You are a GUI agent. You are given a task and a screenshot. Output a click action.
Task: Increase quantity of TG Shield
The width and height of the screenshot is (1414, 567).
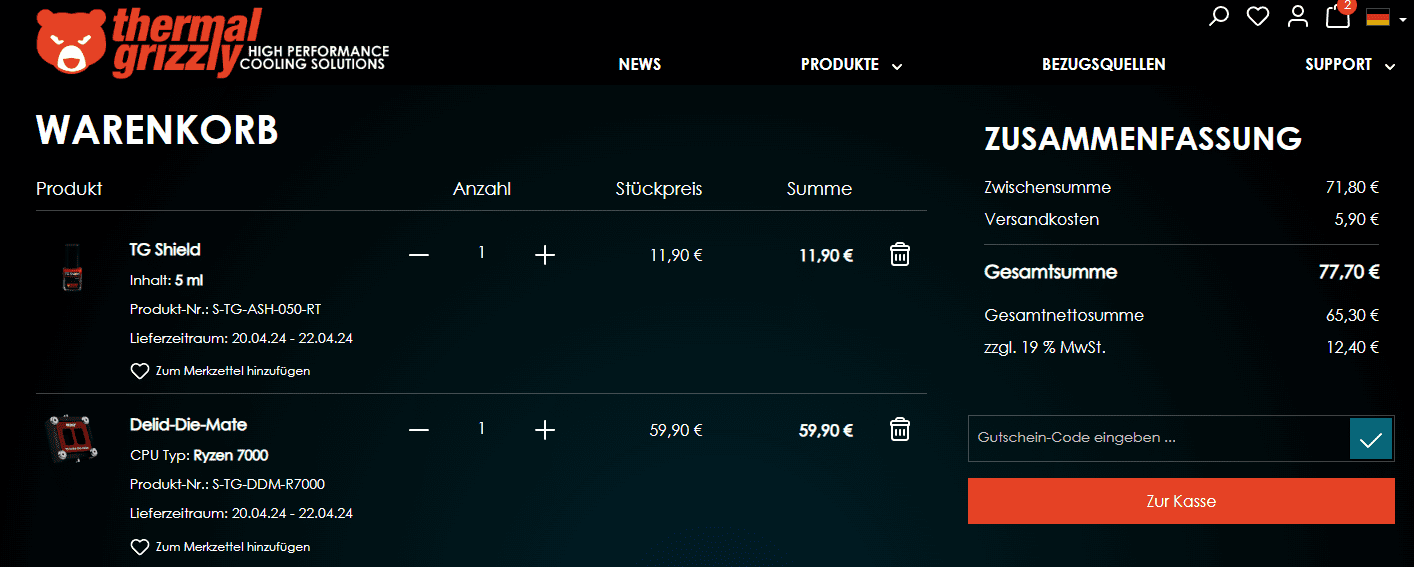click(544, 255)
